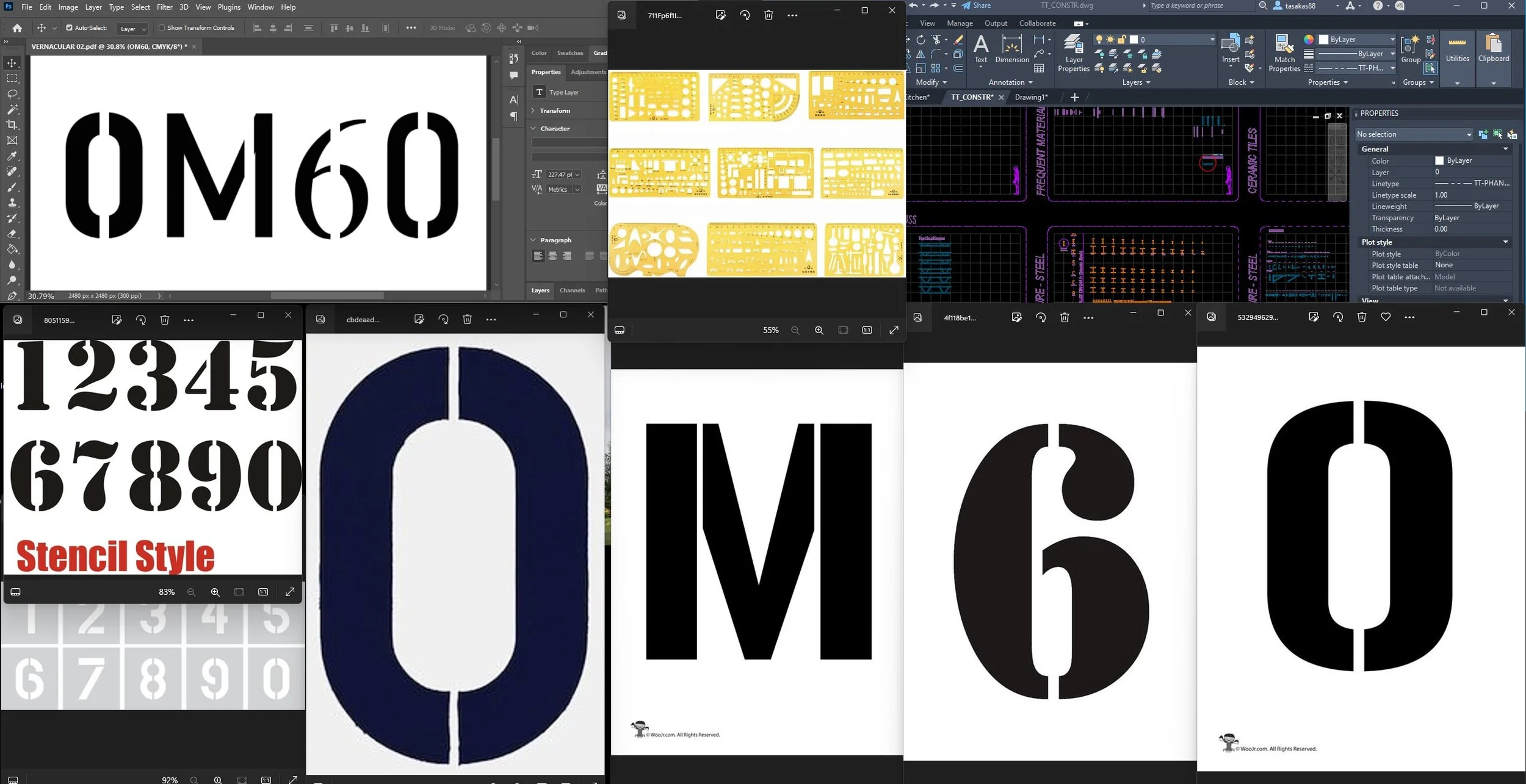Select the Crop tool in Photoshop
The width and height of the screenshot is (1526, 784).
click(x=12, y=125)
